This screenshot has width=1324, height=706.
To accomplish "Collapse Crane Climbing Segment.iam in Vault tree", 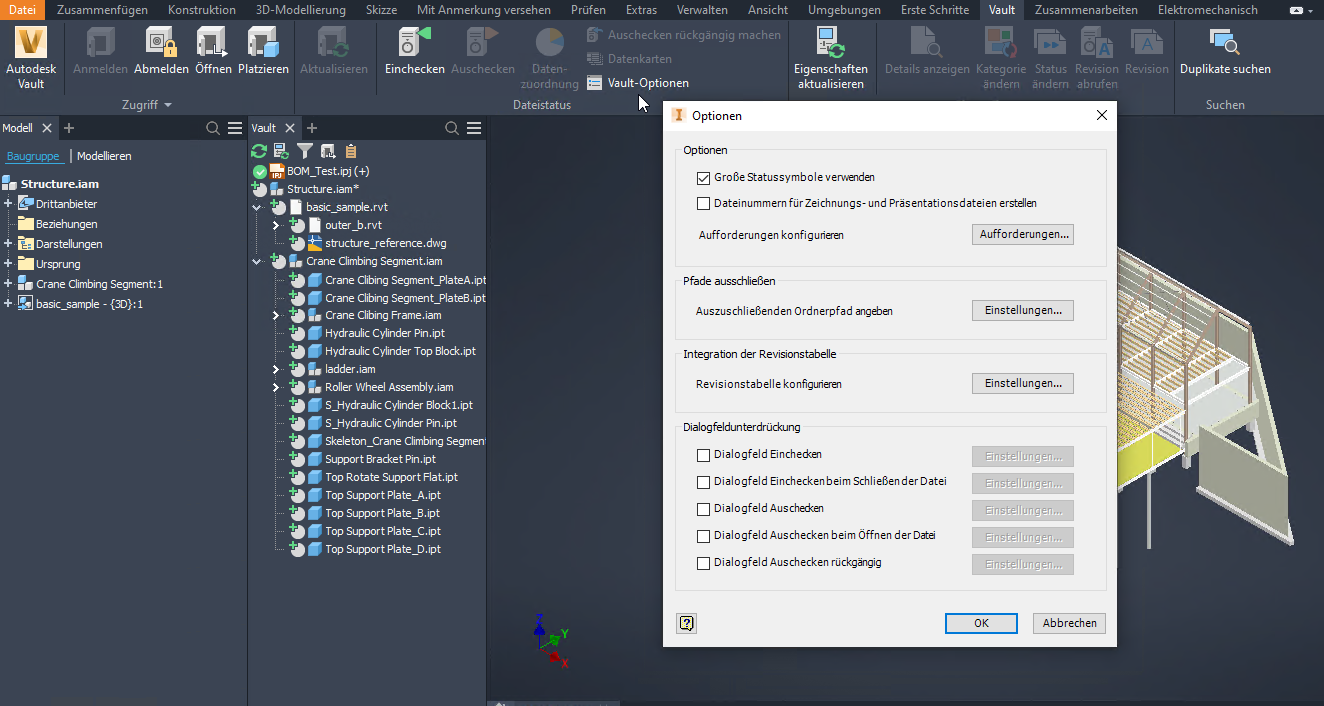I will pos(257,261).
